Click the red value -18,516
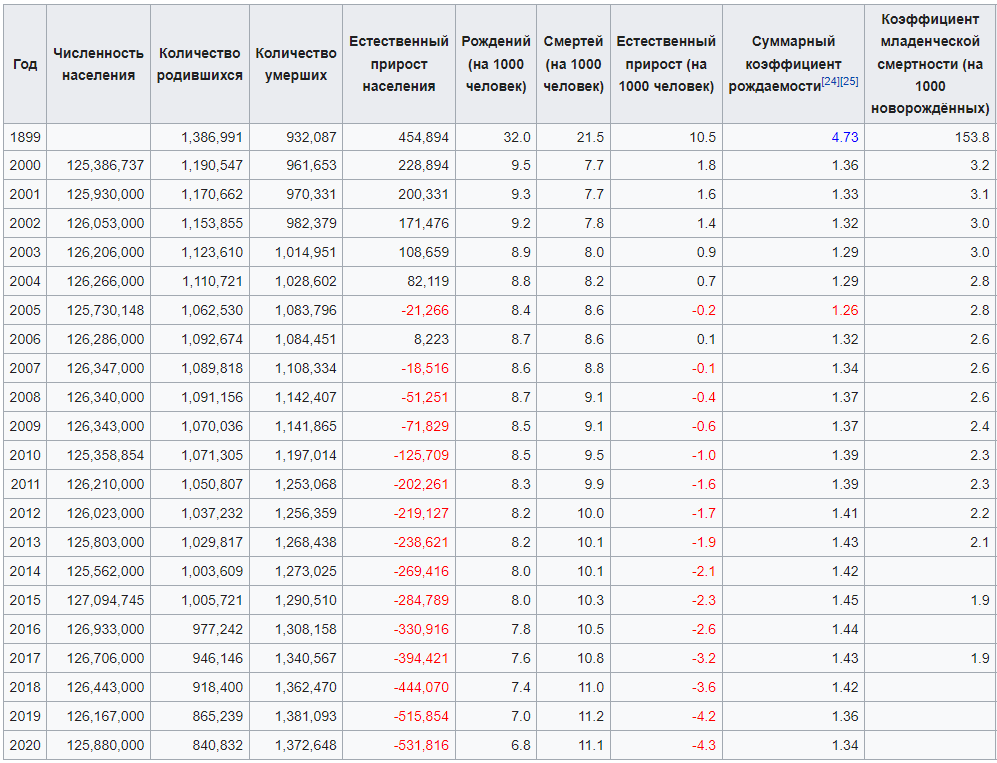Viewport: 997px width, 763px height. 425,369
